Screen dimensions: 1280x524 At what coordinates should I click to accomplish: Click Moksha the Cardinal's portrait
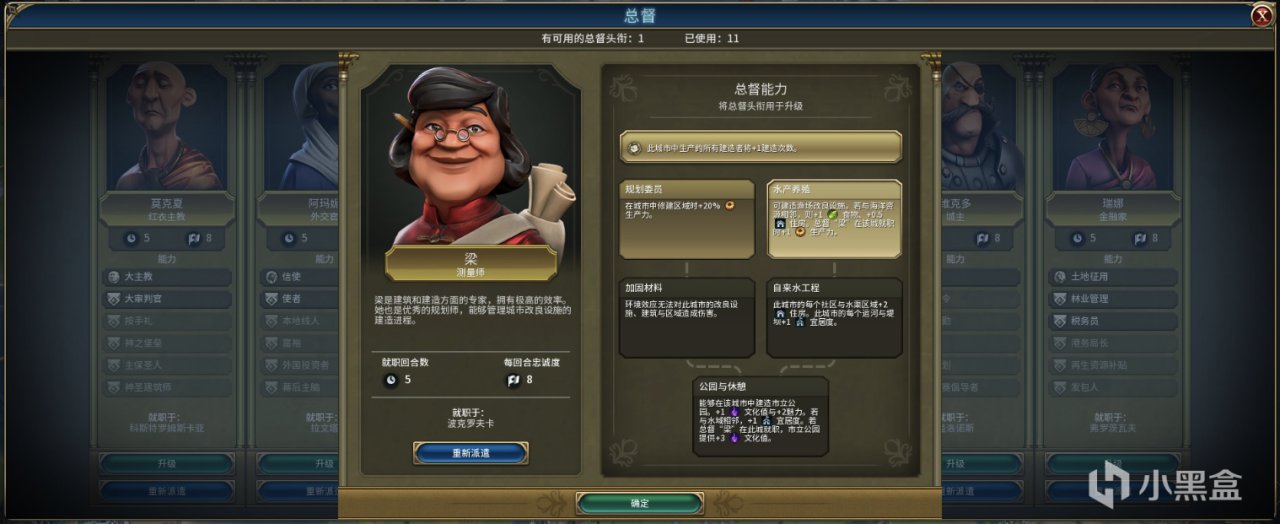167,126
